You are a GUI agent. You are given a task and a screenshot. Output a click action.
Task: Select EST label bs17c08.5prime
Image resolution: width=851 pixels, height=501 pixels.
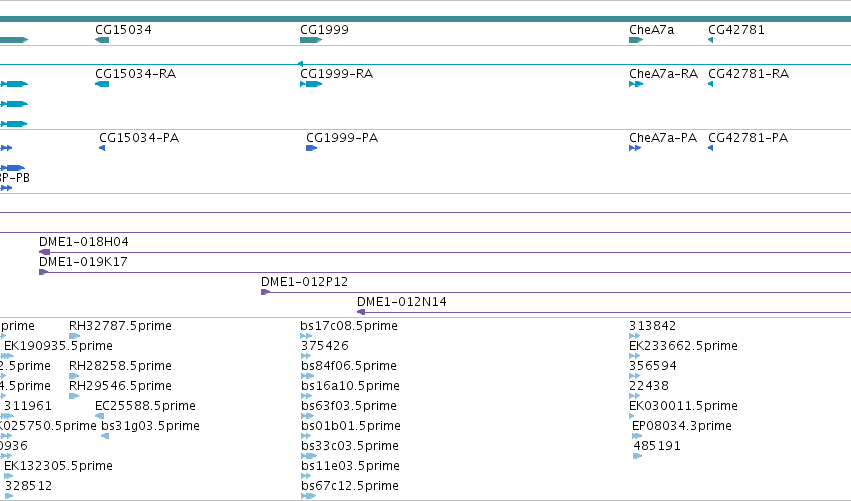349,326
